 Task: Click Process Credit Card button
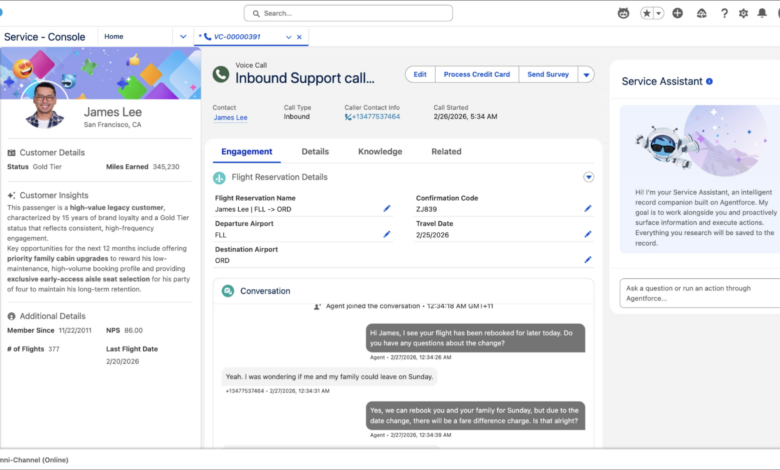click(x=477, y=74)
